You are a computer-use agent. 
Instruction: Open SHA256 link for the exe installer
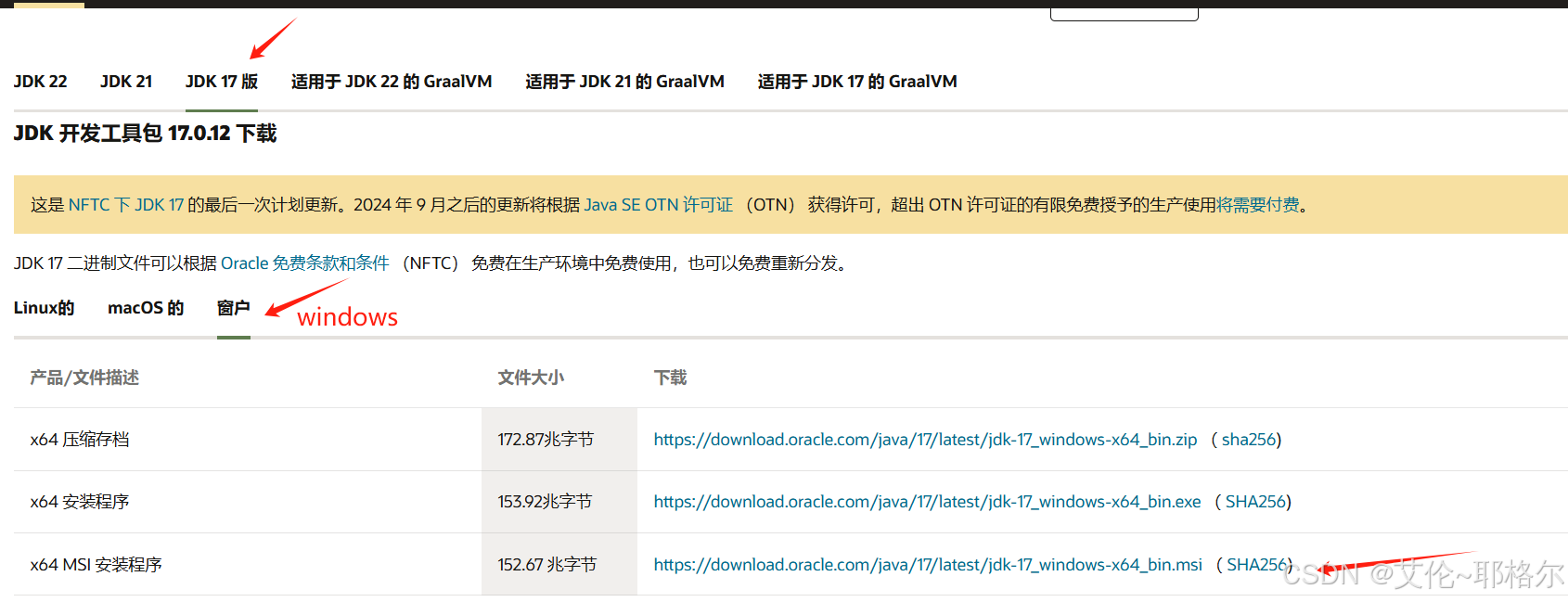(1255, 502)
